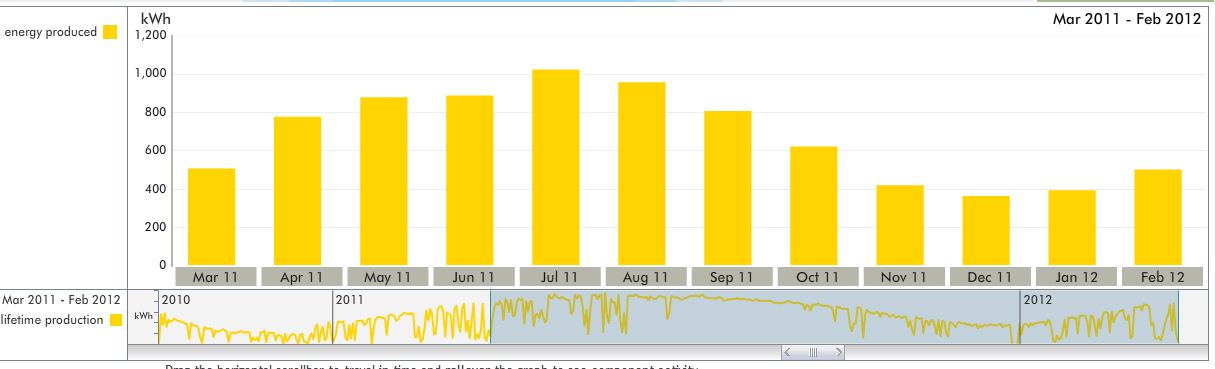Viewport: 1215px width, 369px height.
Task: Select the May 11 energy bar
Action: [384, 180]
